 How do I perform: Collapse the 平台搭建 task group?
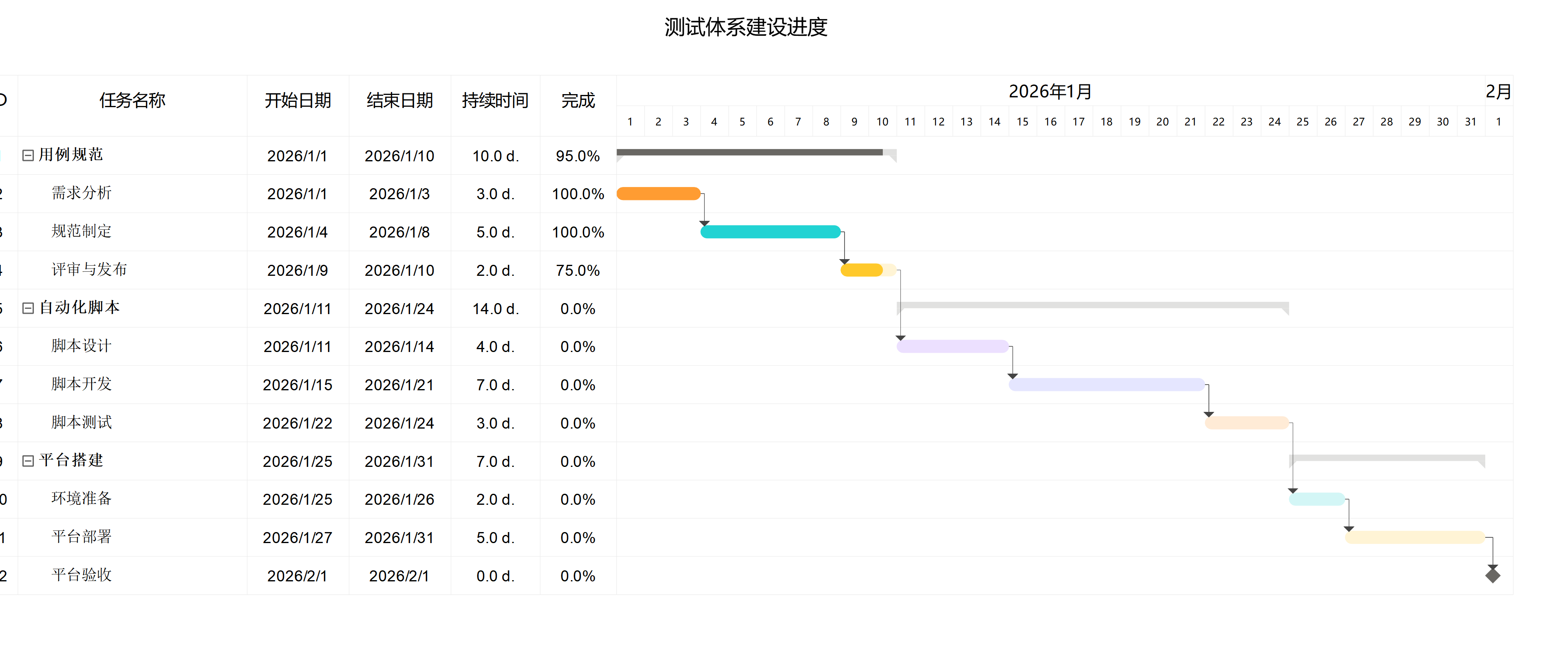27,461
